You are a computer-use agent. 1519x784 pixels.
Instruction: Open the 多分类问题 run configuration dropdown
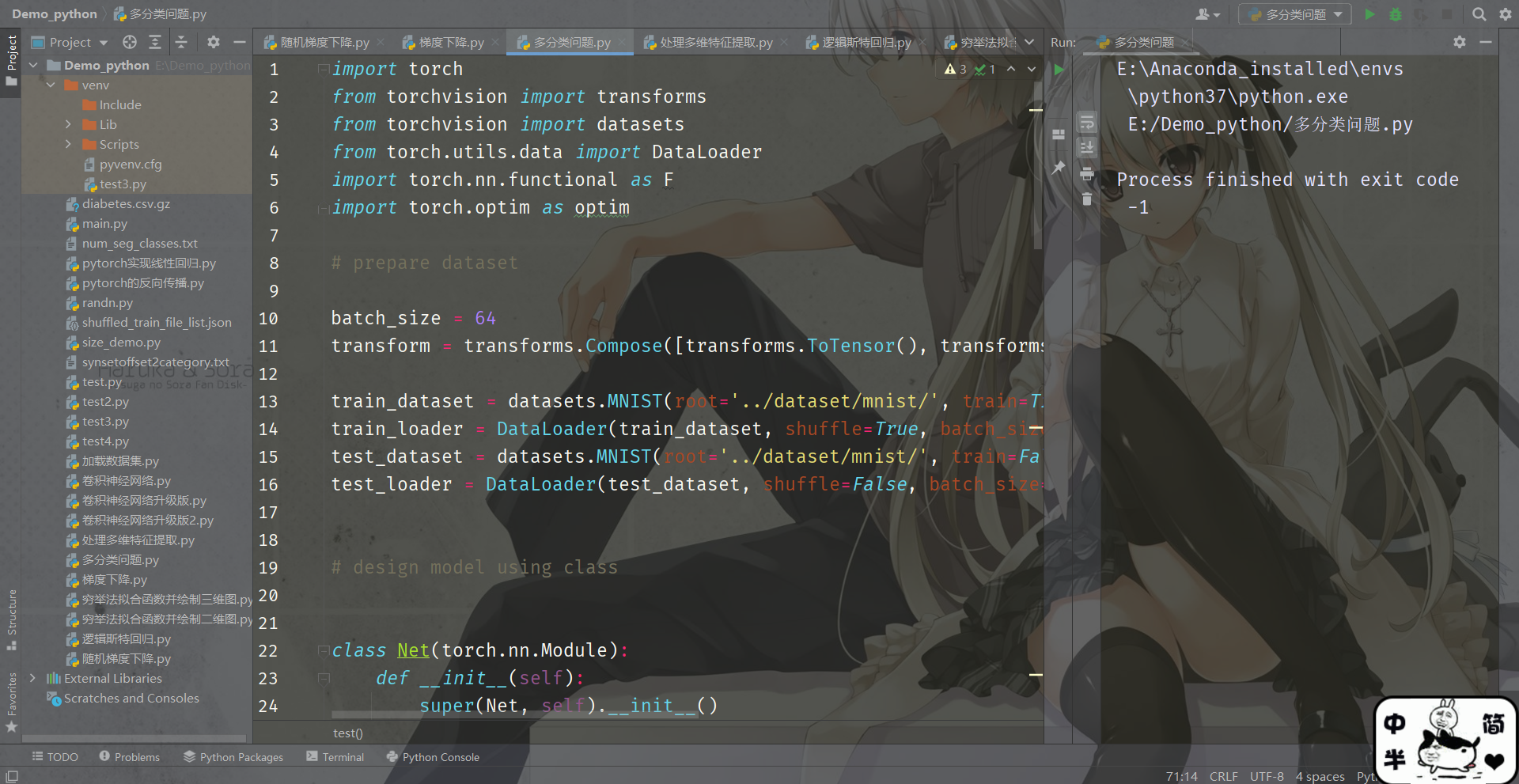1295,14
